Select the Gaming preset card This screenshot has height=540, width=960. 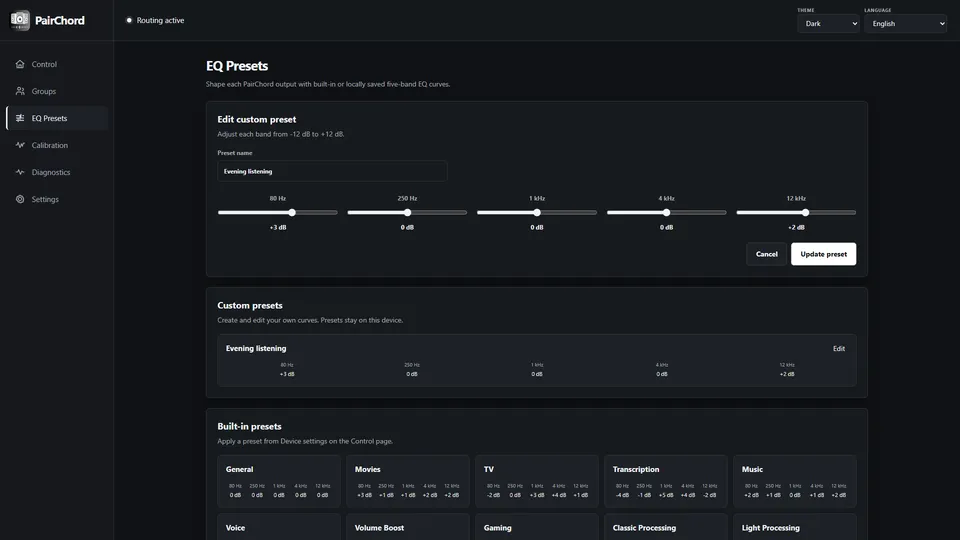(x=537, y=527)
